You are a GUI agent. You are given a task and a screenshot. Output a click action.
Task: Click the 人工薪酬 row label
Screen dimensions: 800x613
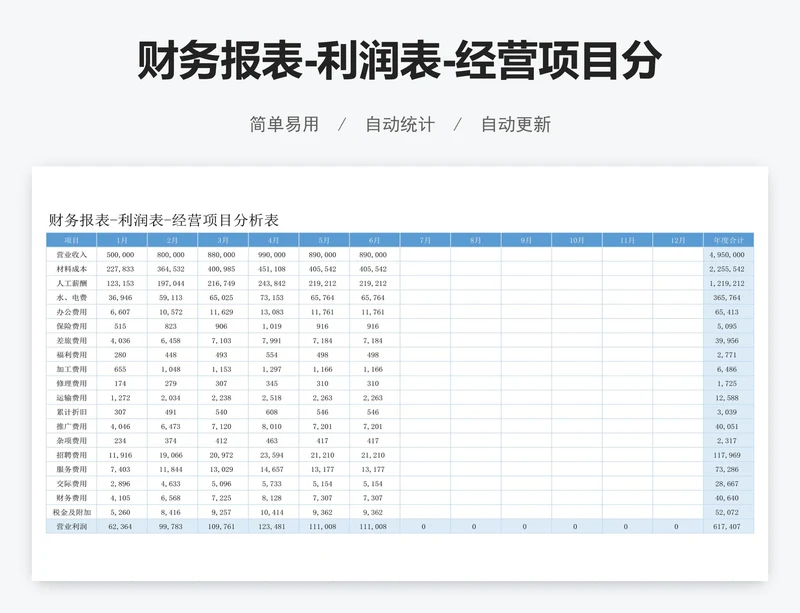tap(71, 283)
